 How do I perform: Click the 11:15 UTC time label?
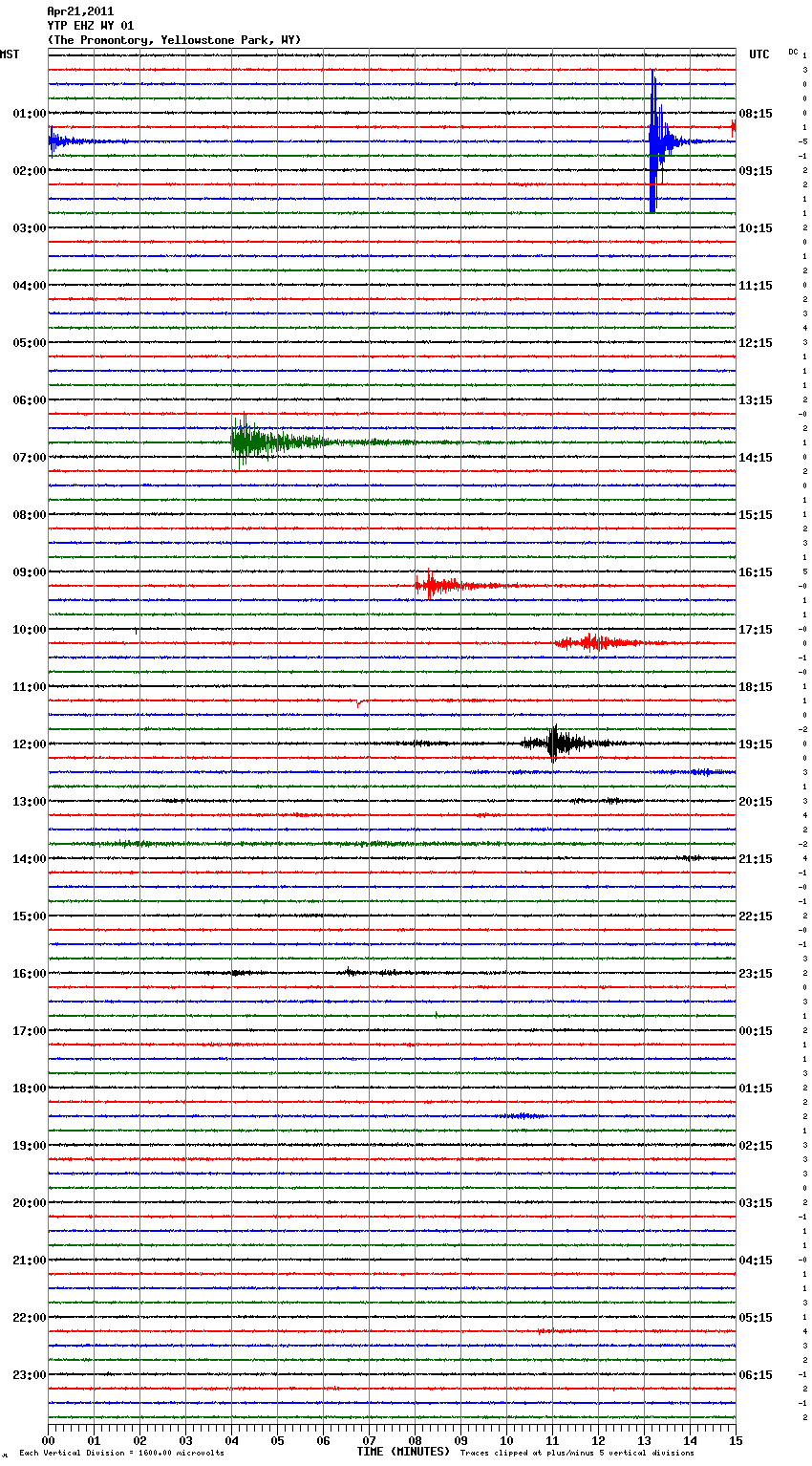pos(756,286)
